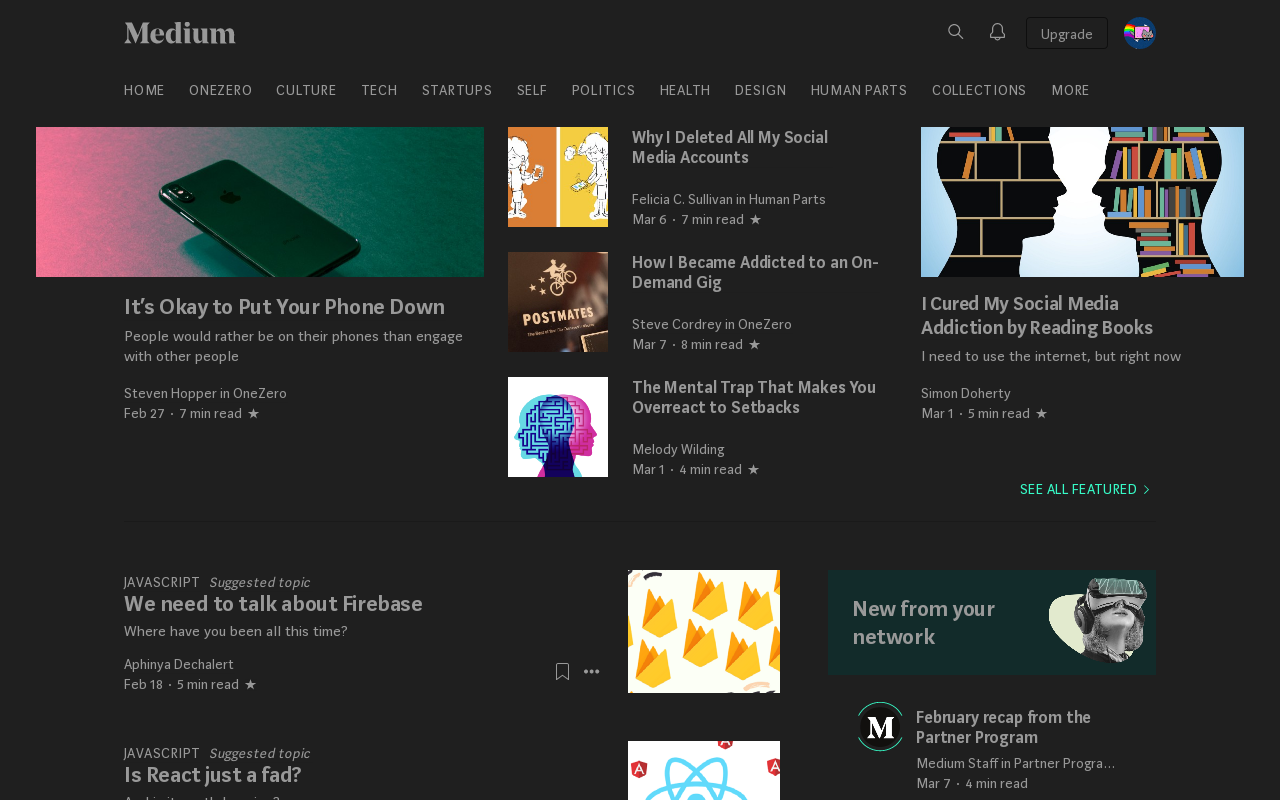Open the ONEZERO section
Screen dimensions: 1280x800
point(220,90)
